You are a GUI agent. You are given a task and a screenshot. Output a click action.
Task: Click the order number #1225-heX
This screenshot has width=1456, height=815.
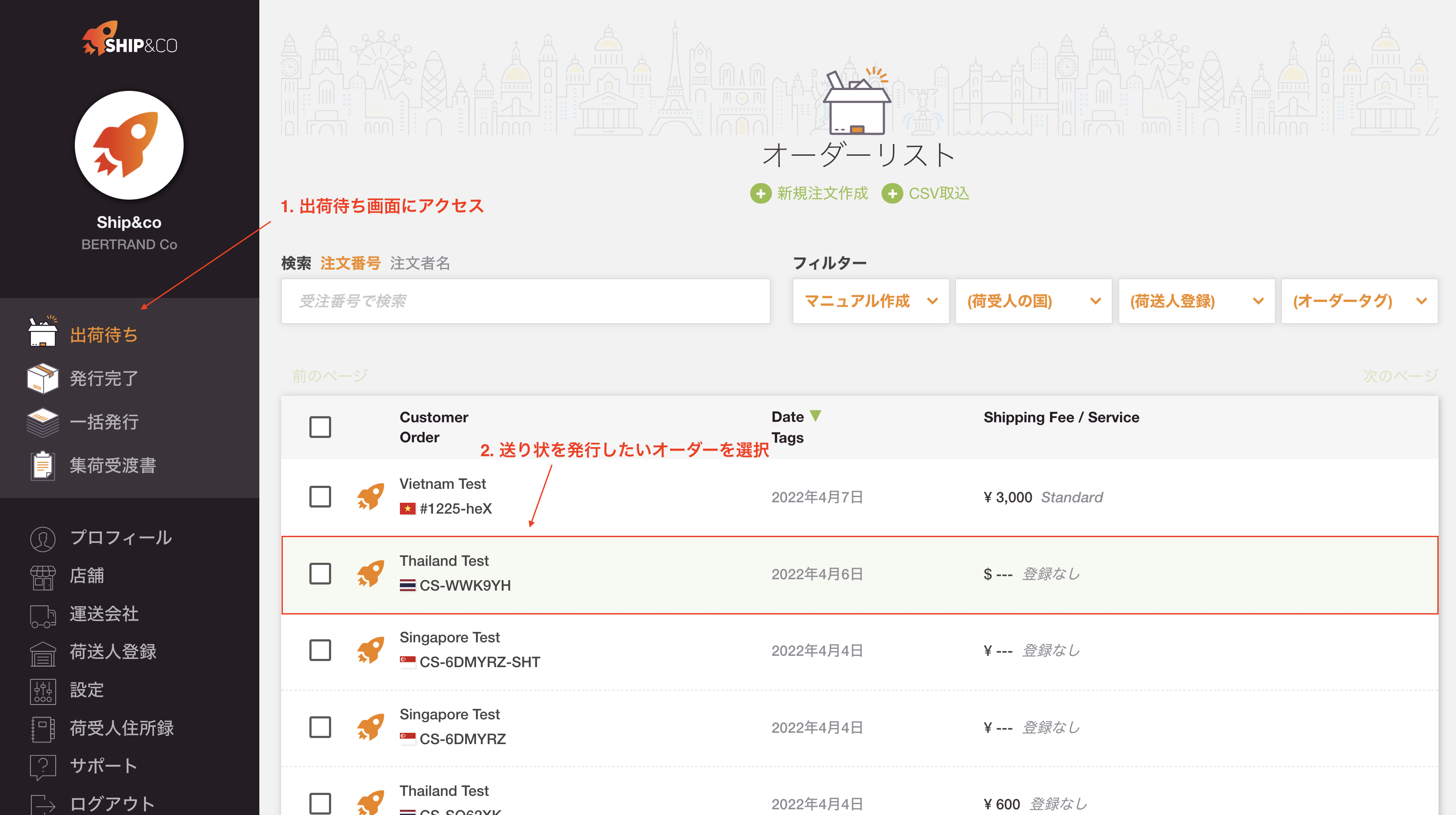pyautogui.click(x=456, y=509)
